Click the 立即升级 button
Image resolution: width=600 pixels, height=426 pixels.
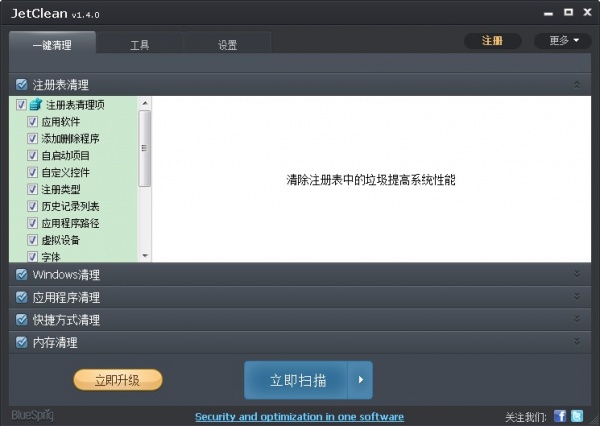click(117, 380)
